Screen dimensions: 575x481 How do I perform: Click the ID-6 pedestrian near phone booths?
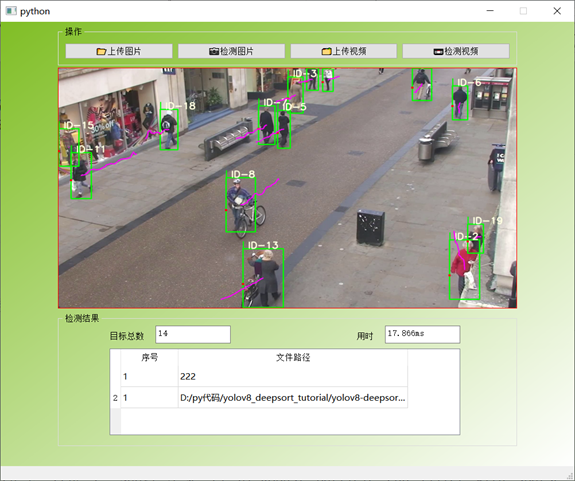[460, 103]
